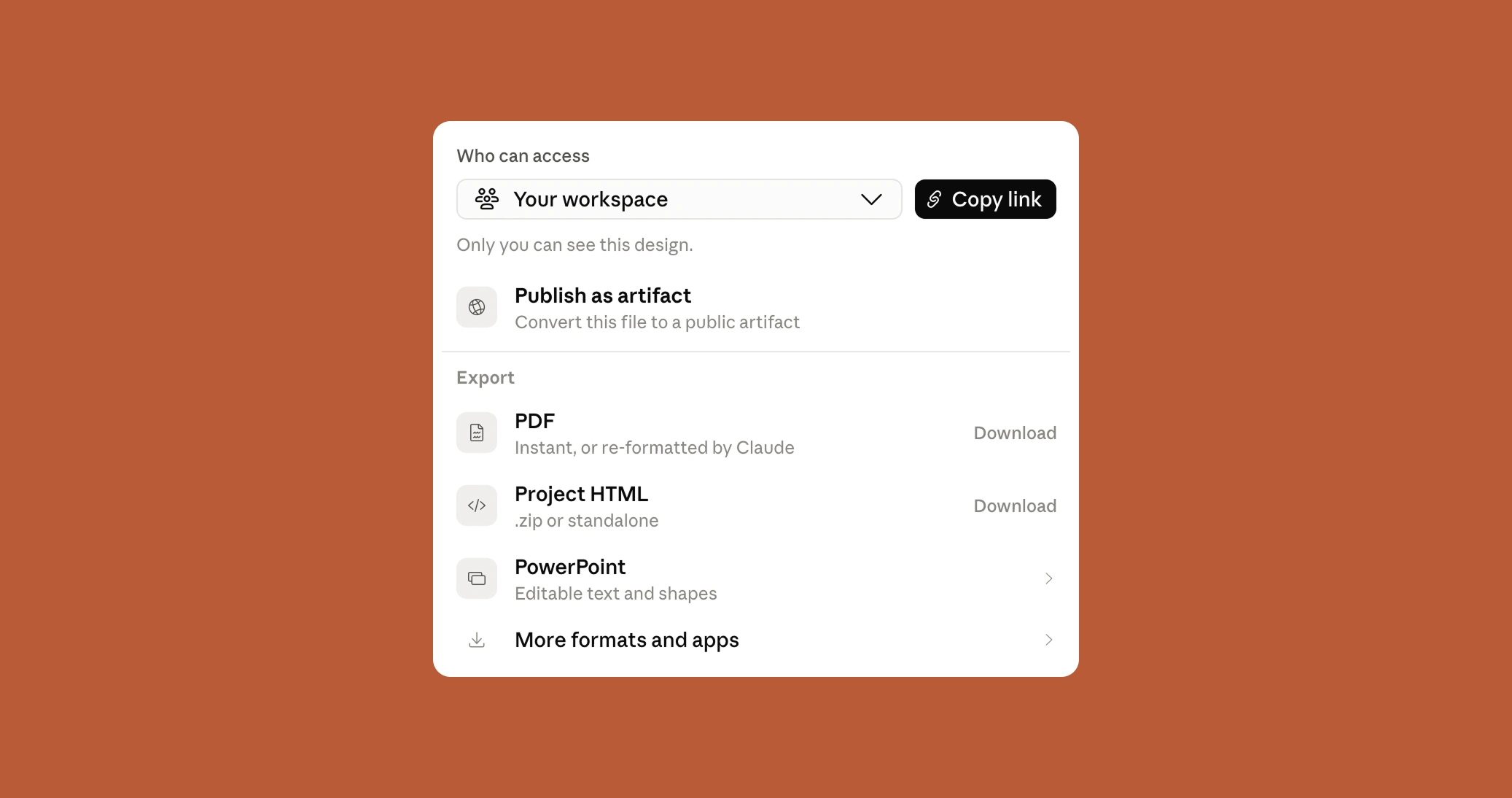Download the PDF export

[x=1015, y=433]
